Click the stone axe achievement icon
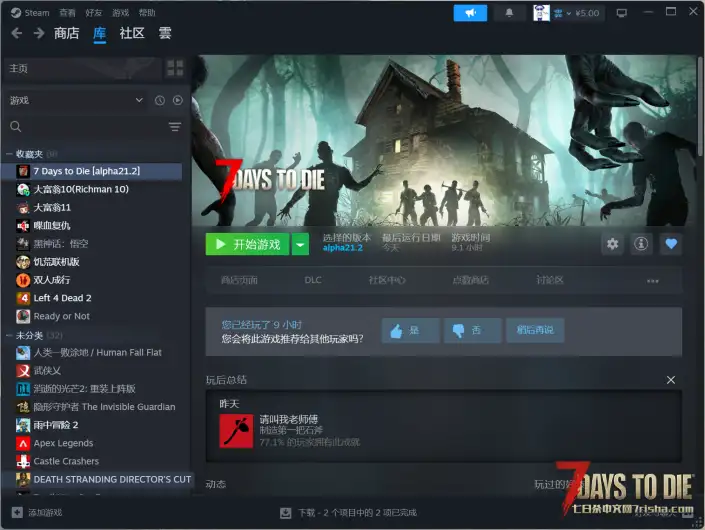 coord(236,431)
